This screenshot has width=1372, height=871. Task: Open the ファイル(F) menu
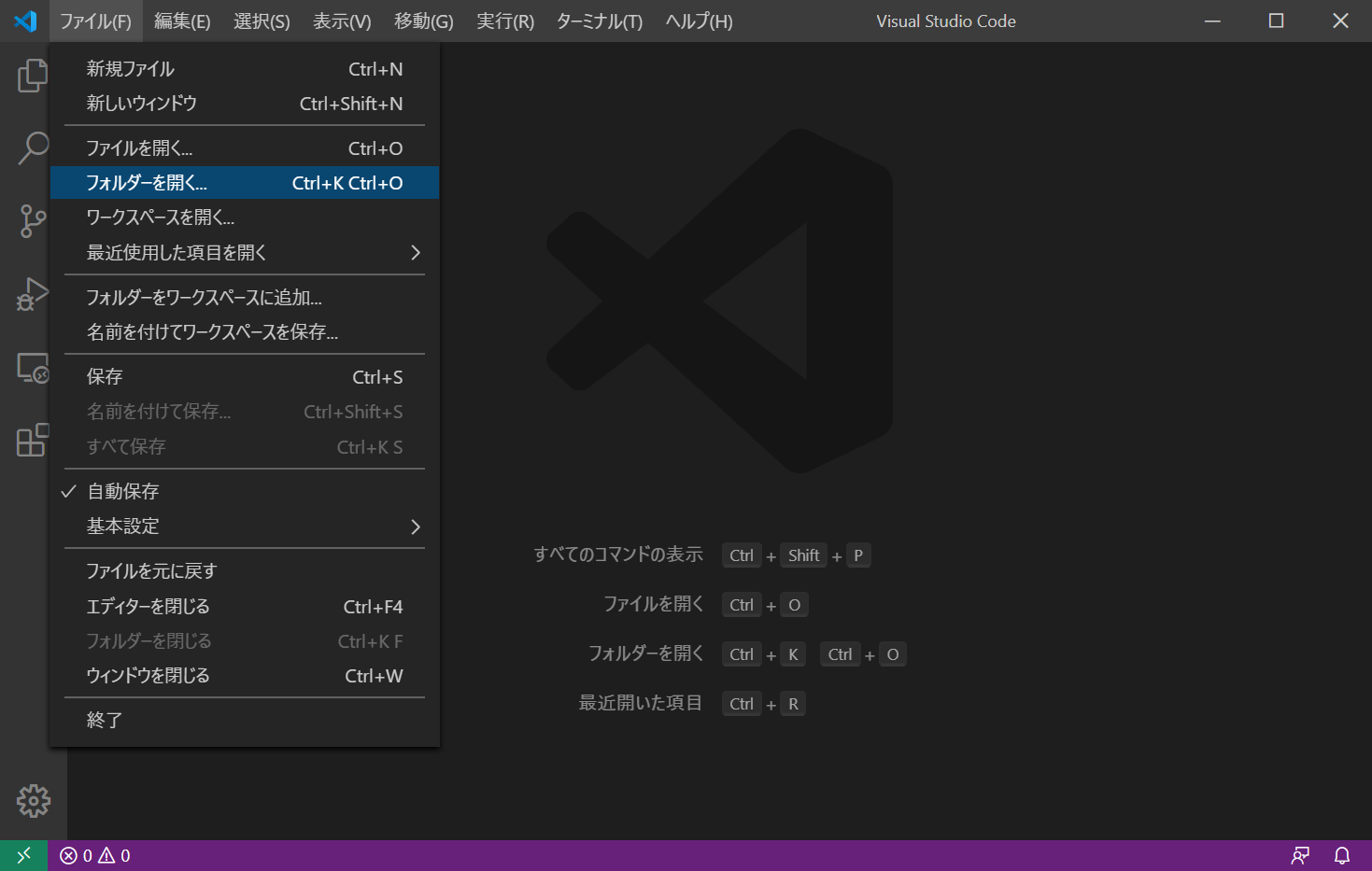95,21
